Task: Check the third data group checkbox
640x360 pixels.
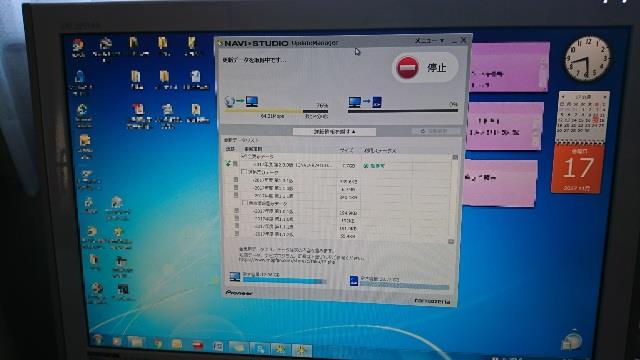Action: point(244,203)
